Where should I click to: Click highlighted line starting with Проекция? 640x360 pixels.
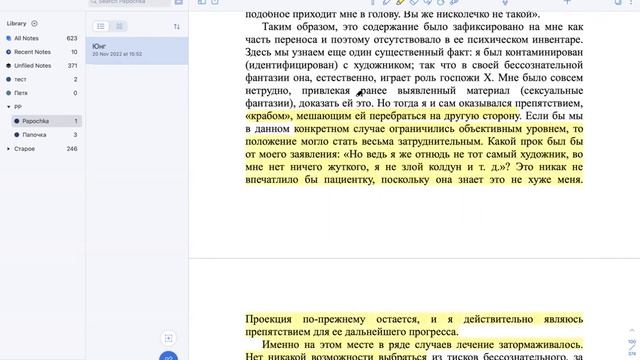point(414,319)
